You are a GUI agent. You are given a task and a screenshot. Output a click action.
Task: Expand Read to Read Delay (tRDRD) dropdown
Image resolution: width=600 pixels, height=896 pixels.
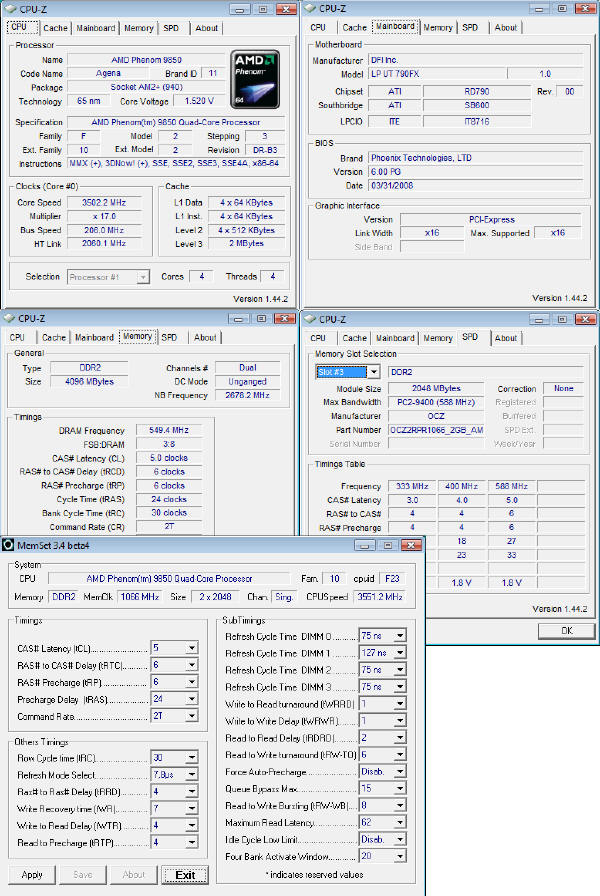[400, 738]
